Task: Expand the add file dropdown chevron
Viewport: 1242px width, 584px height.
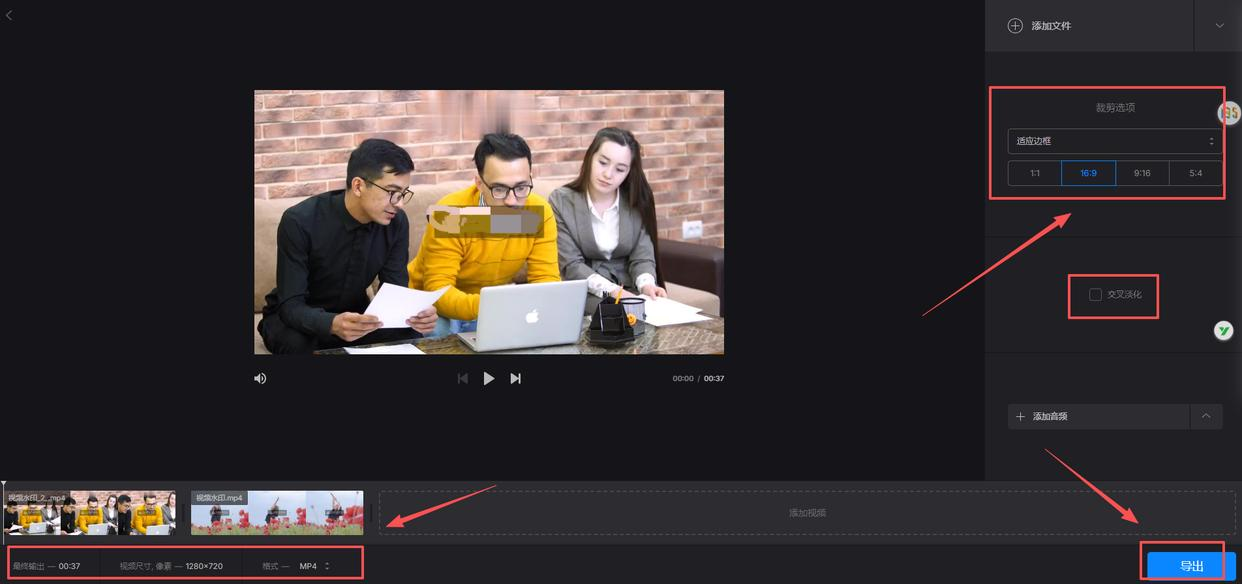Action: point(1219,25)
